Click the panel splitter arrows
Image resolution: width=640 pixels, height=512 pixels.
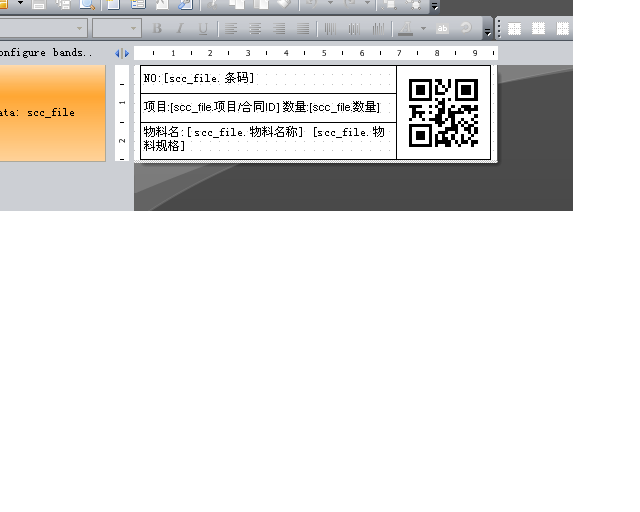122,53
